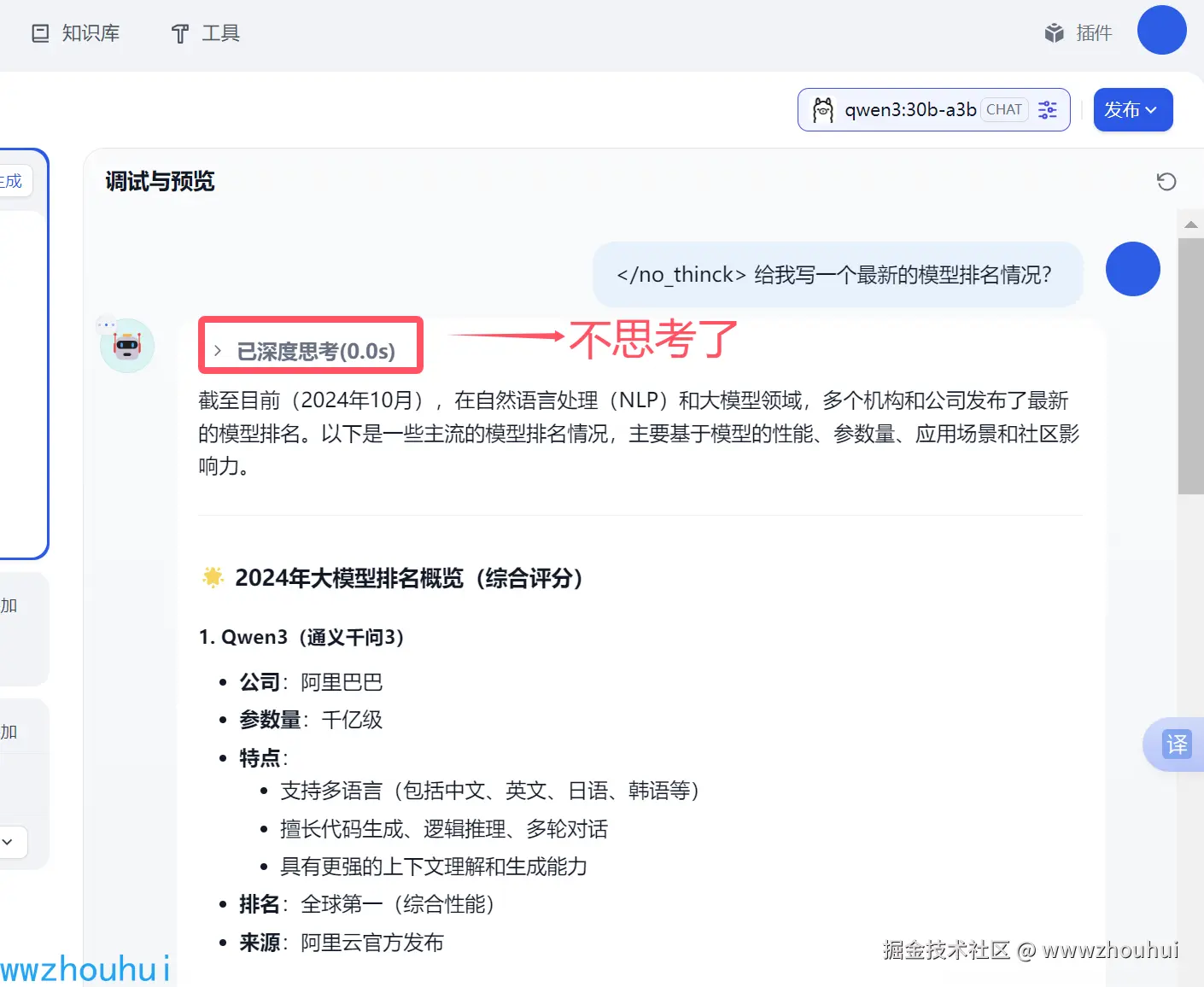The image size is (1204, 987).
Task: Click the 插件 plugin button
Action: [x=1078, y=33]
